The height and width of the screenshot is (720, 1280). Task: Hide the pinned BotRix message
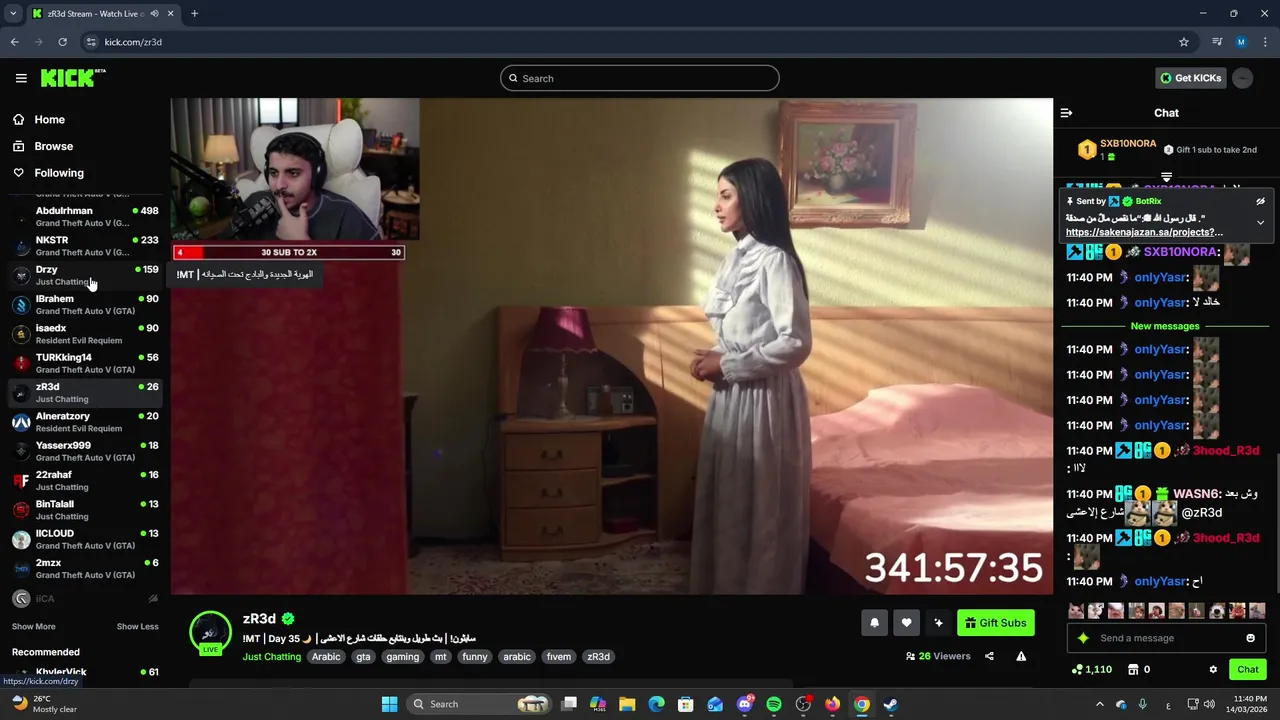1260,201
